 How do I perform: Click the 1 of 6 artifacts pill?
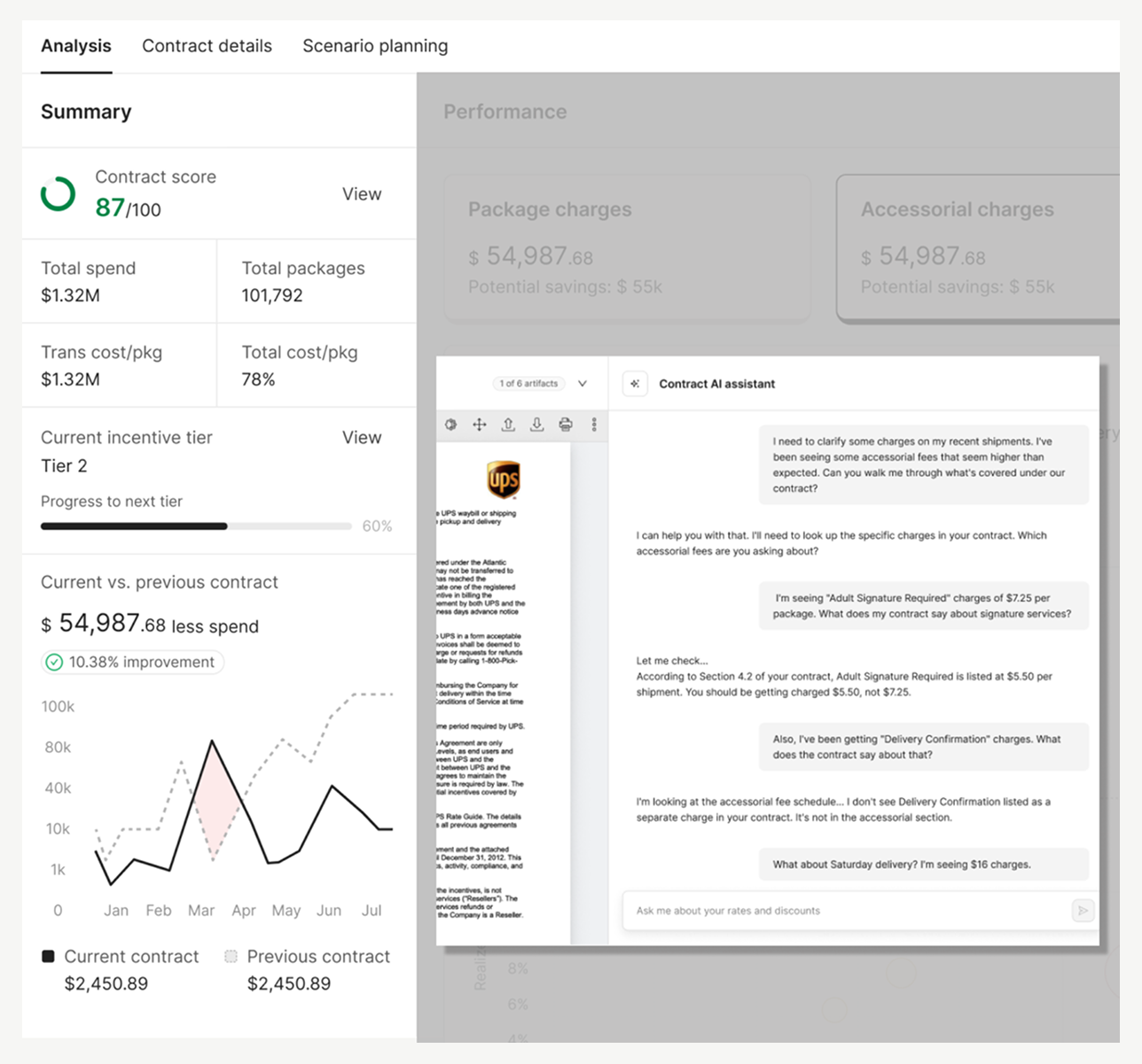[528, 384]
